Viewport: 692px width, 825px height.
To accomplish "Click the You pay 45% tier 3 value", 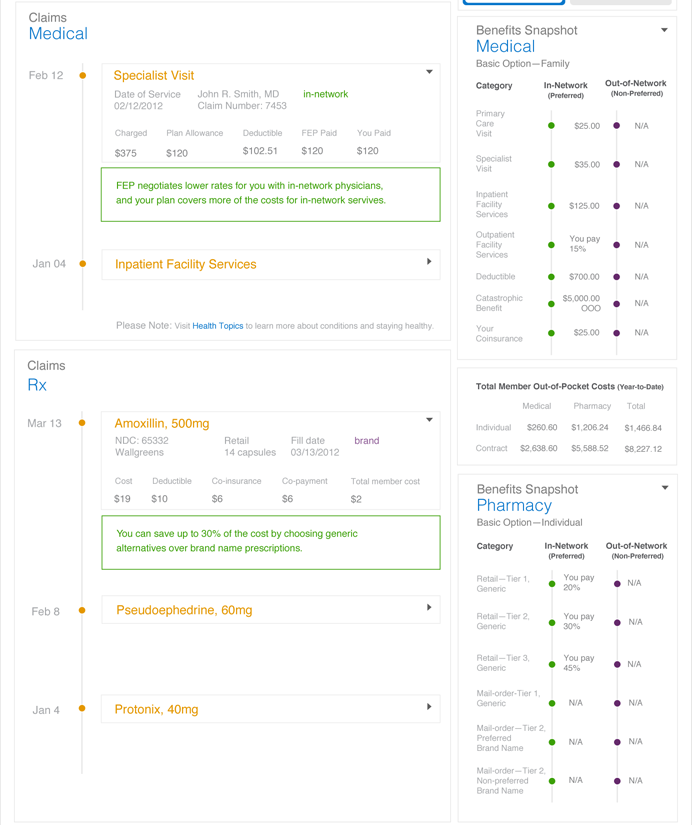I will click(579, 663).
